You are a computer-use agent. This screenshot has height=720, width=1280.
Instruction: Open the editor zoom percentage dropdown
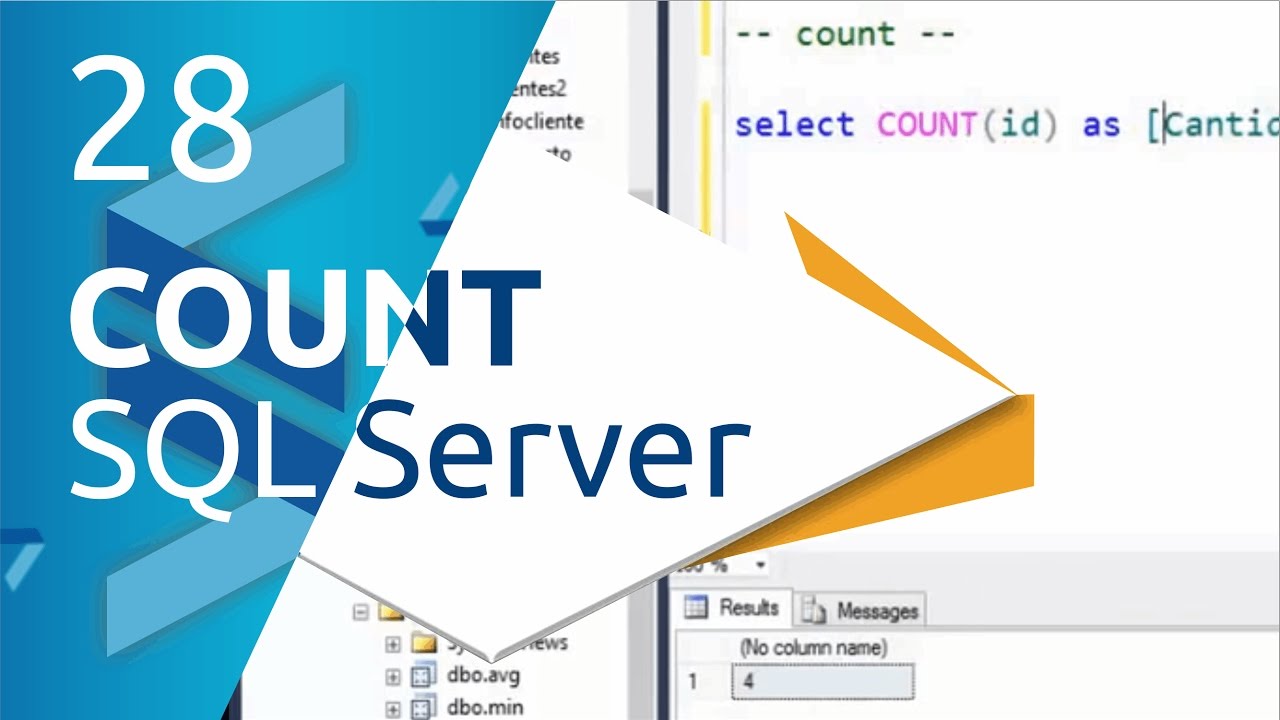tap(760, 565)
